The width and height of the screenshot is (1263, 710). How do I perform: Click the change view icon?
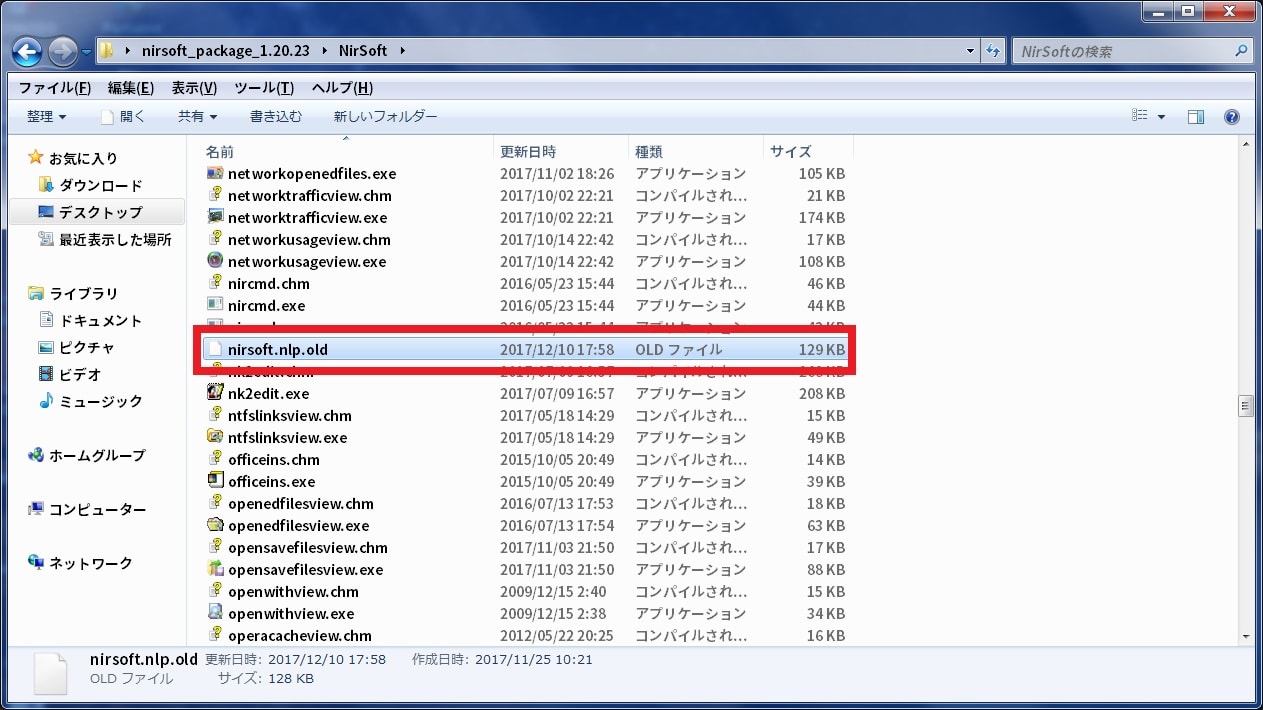[1139, 116]
